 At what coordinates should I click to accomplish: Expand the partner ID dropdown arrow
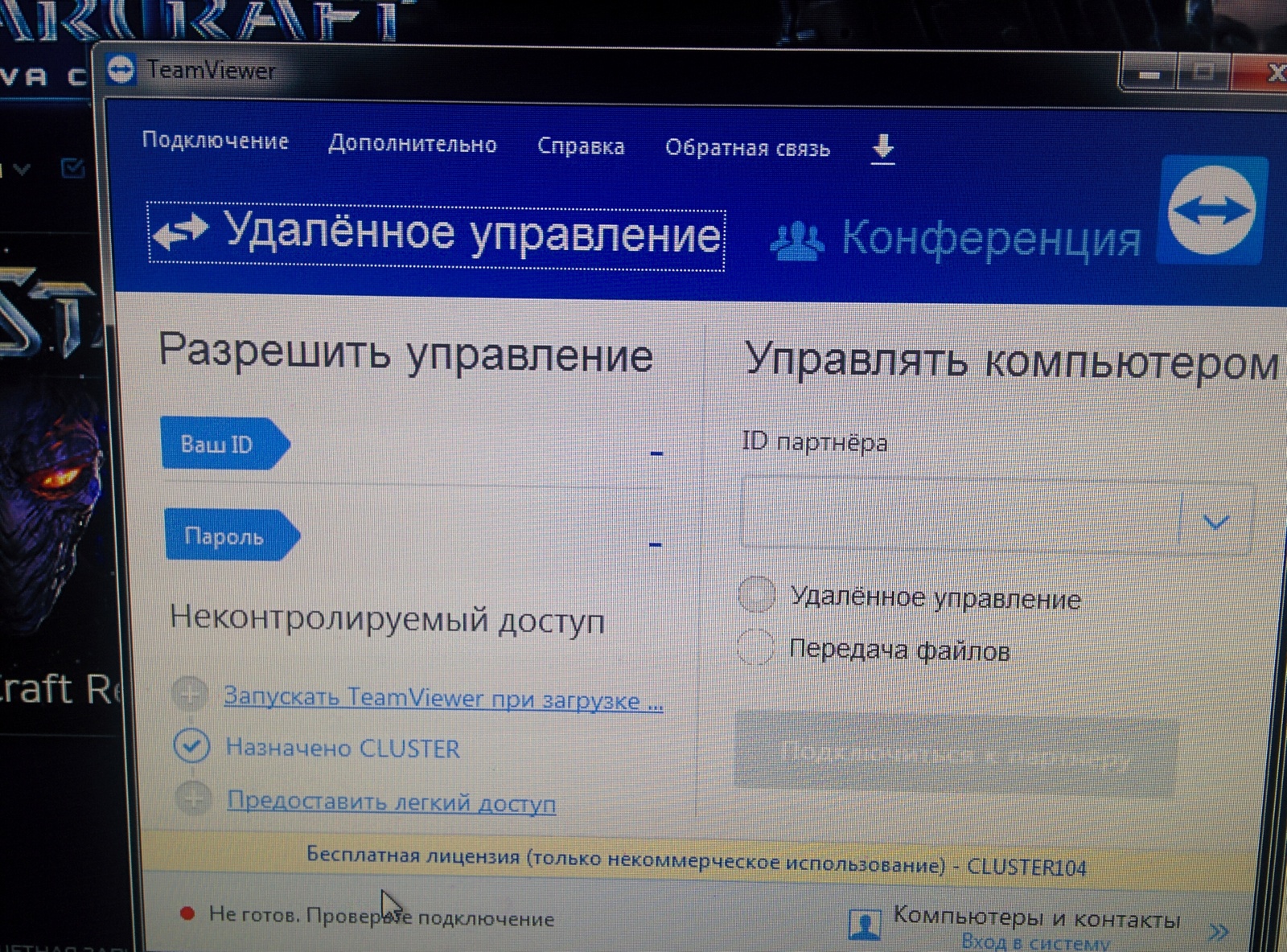pyautogui.click(x=1215, y=522)
